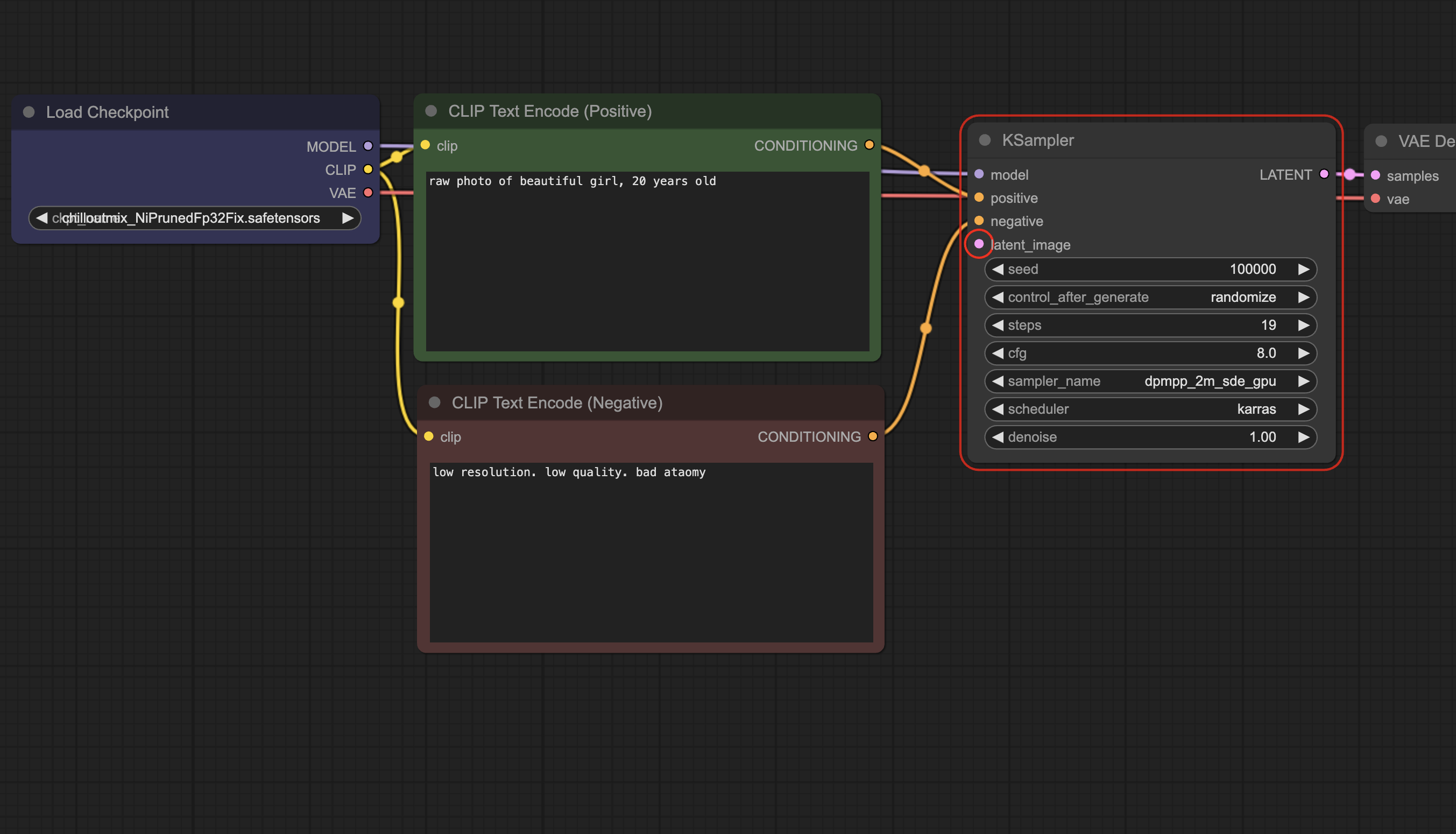Click the samples input socket on VAE Decode

point(1375,175)
